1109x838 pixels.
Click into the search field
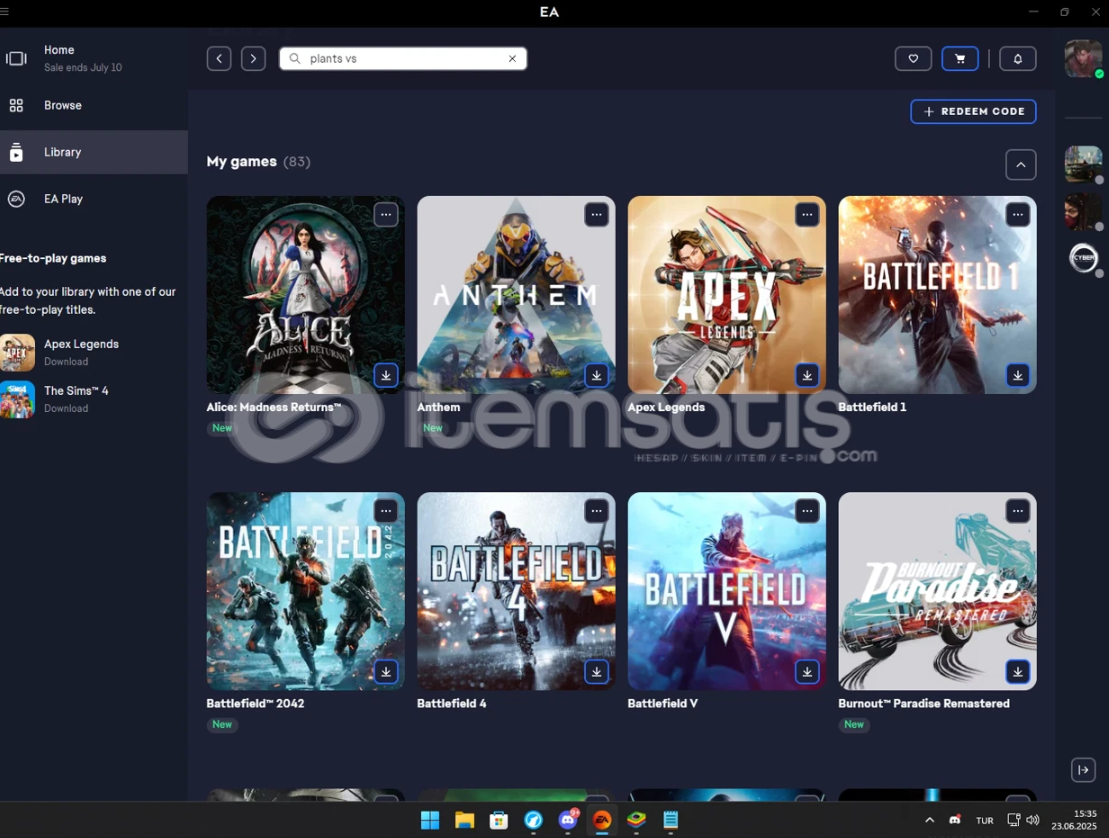402,59
